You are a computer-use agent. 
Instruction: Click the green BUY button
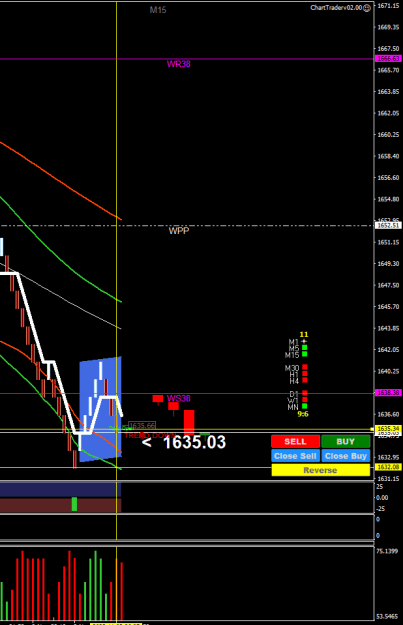pos(346,442)
